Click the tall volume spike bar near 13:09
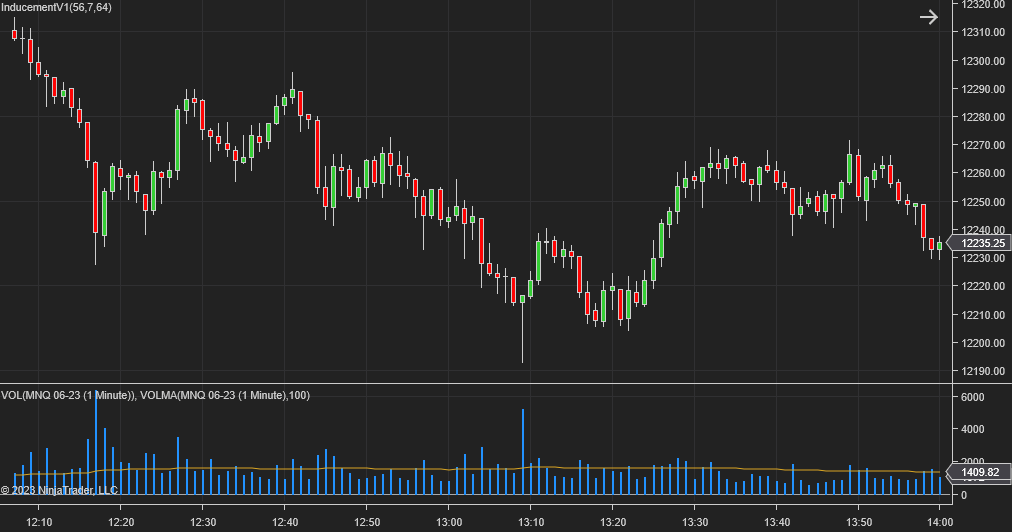Image resolution: width=1012 pixels, height=532 pixels. [522, 452]
